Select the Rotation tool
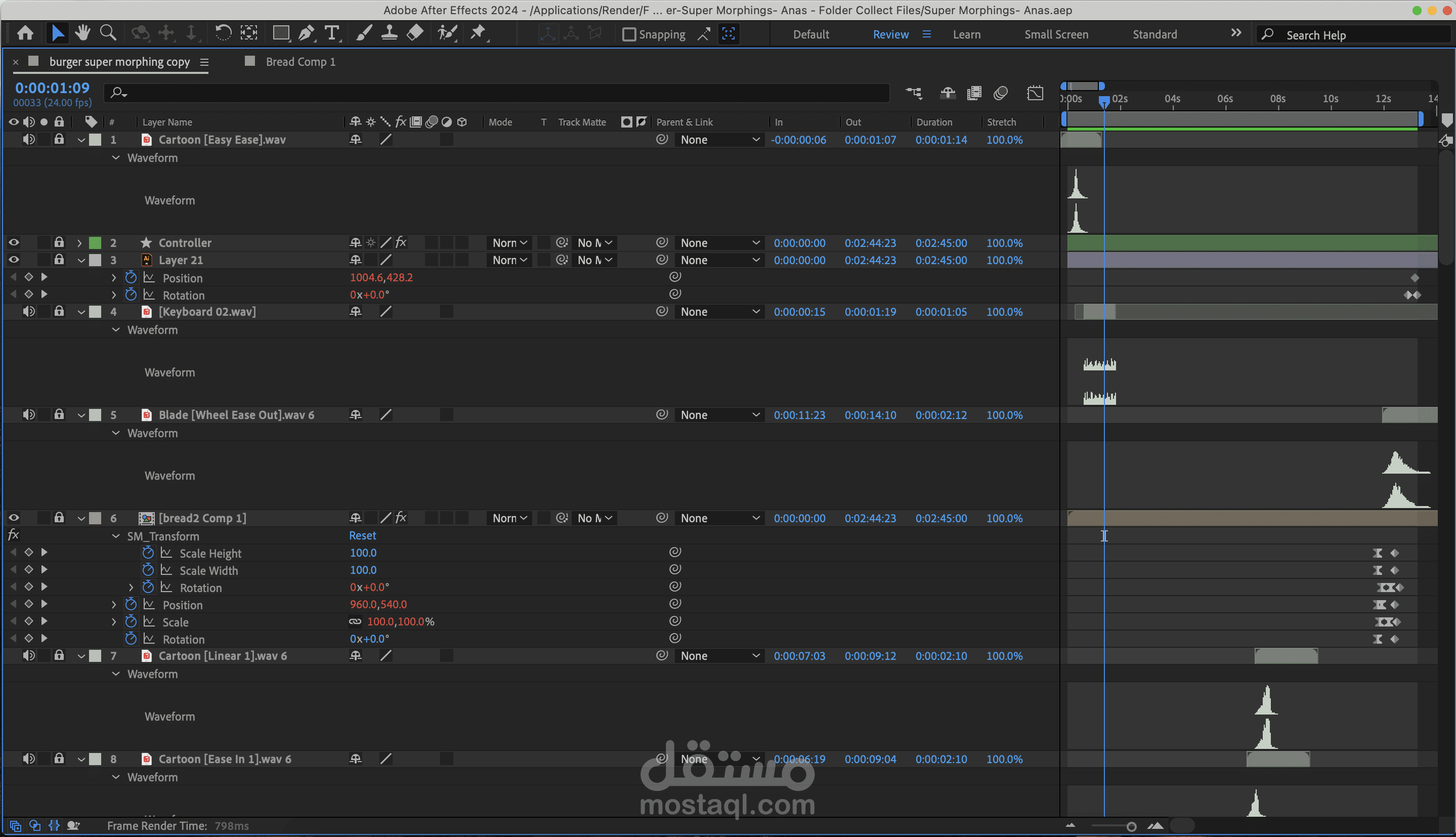The height and width of the screenshot is (837, 1456). coord(223,33)
